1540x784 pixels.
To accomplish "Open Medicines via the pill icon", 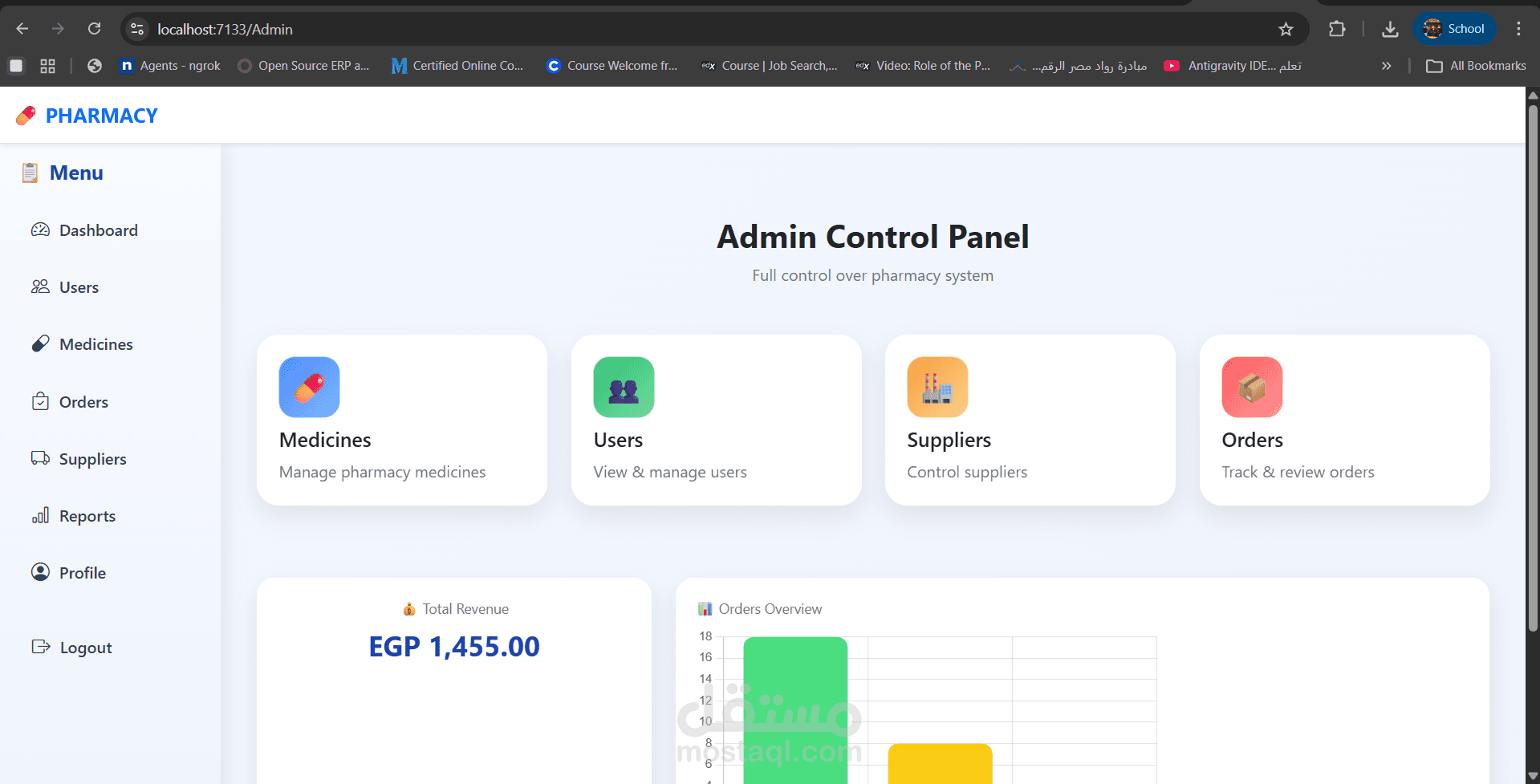I will pos(39,343).
